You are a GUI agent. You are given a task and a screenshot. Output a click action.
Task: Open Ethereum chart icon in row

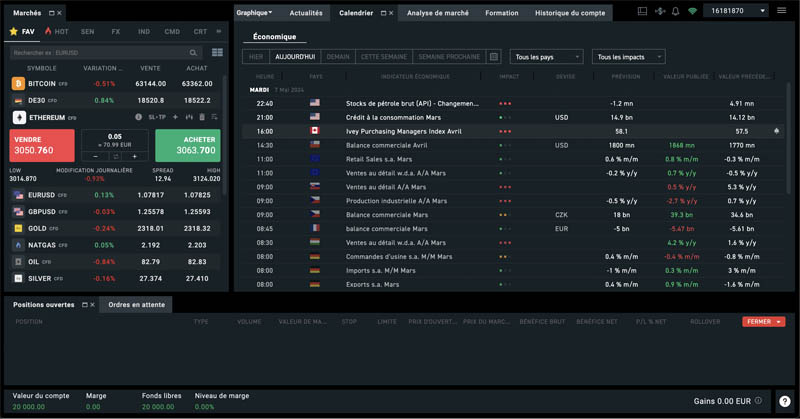tap(189, 117)
